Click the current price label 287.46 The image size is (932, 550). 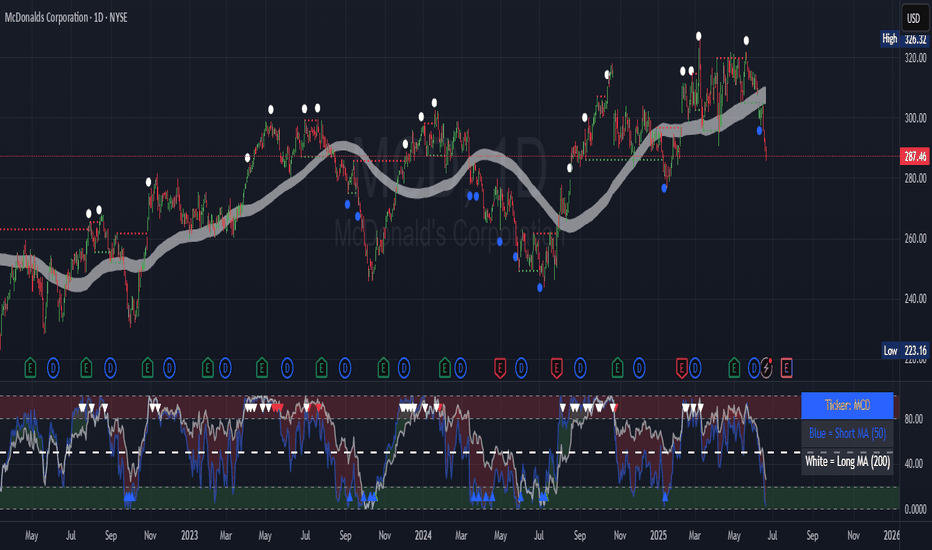click(915, 156)
